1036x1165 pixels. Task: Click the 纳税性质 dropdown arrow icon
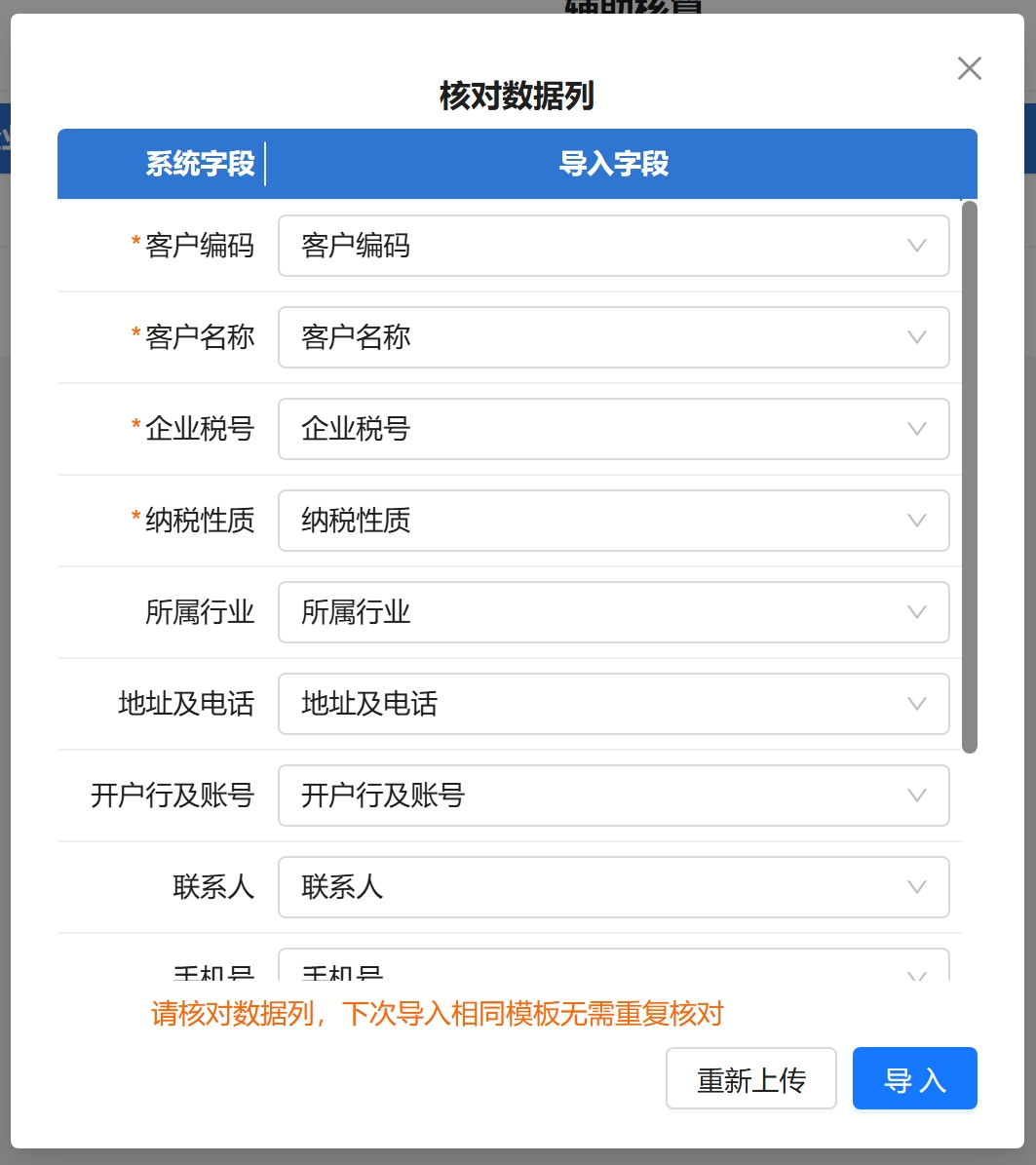[x=916, y=521]
